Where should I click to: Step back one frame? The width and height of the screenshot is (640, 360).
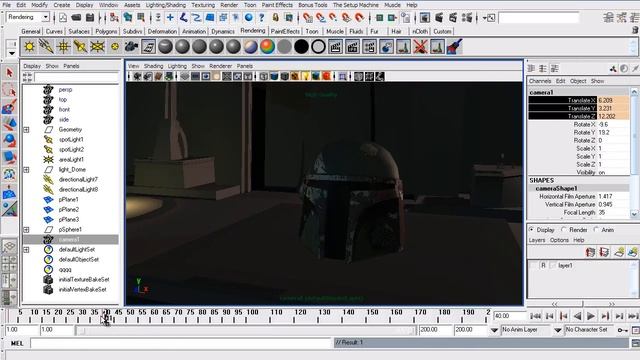550,316
